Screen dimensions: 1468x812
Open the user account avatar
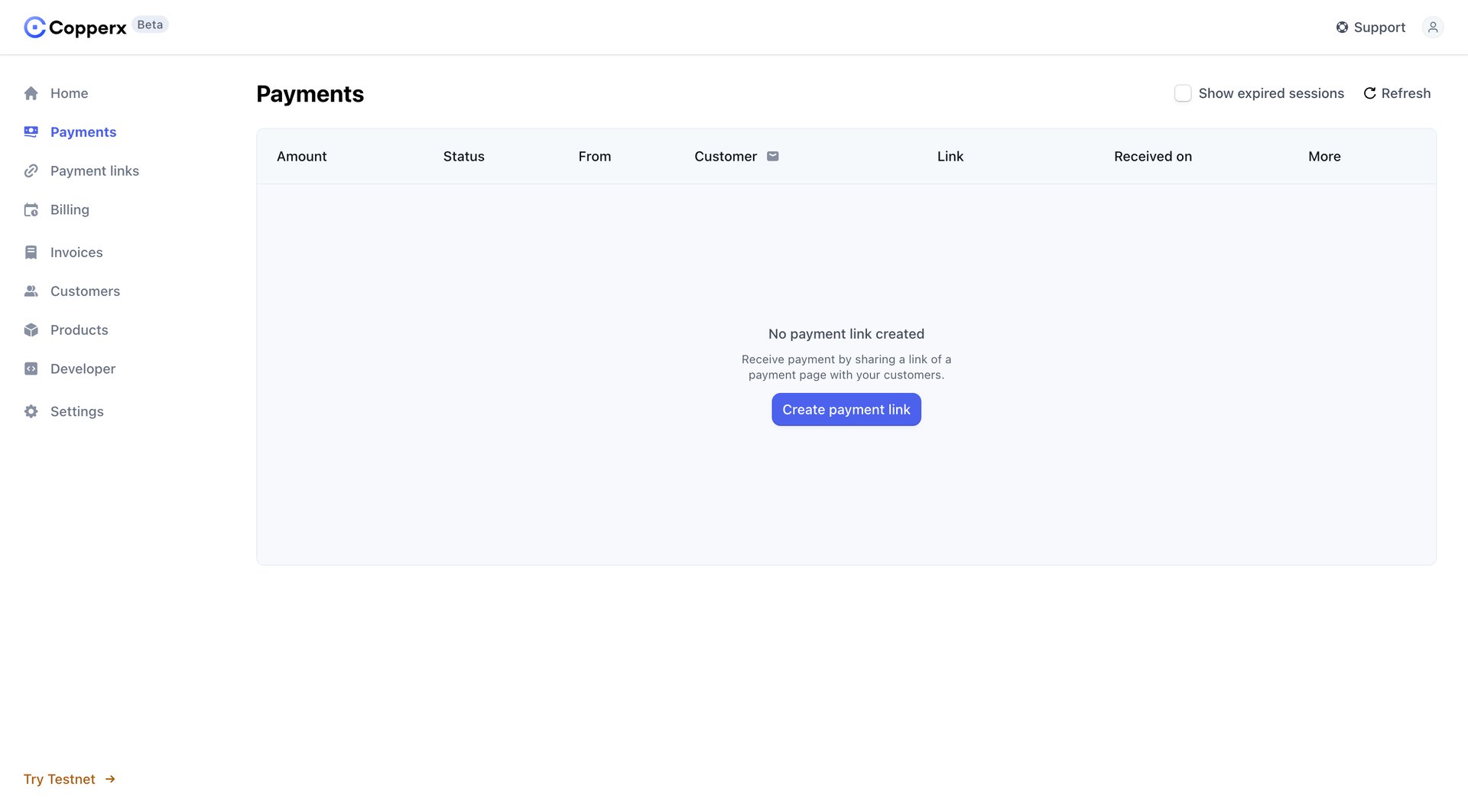(x=1433, y=27)
